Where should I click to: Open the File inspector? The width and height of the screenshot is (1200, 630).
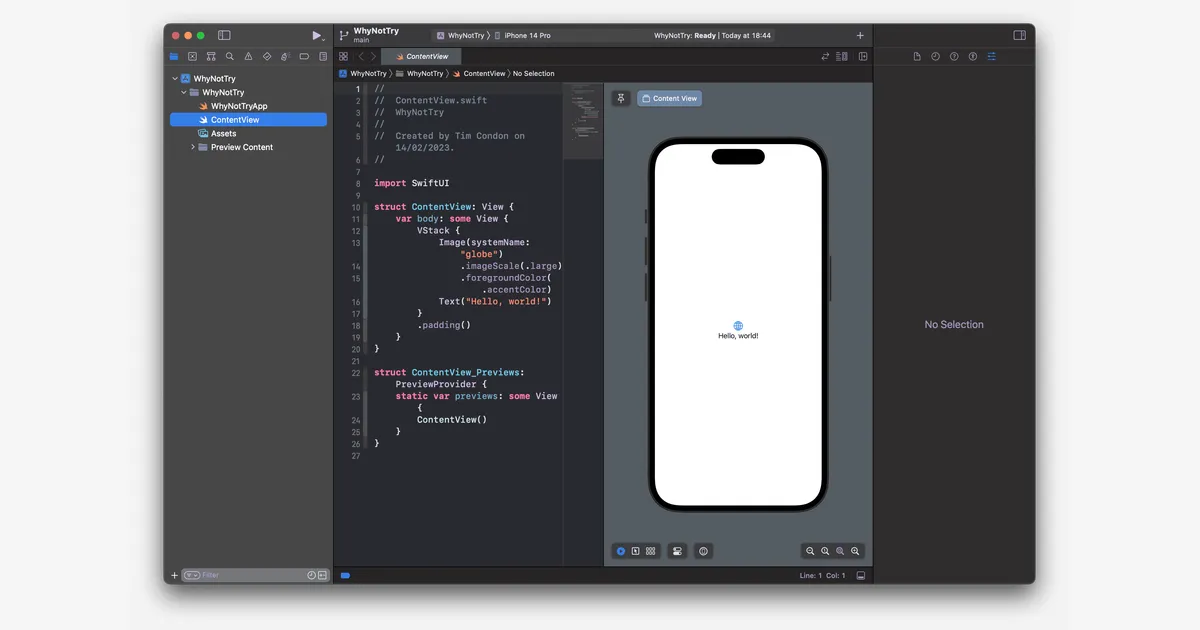point(917,57)
